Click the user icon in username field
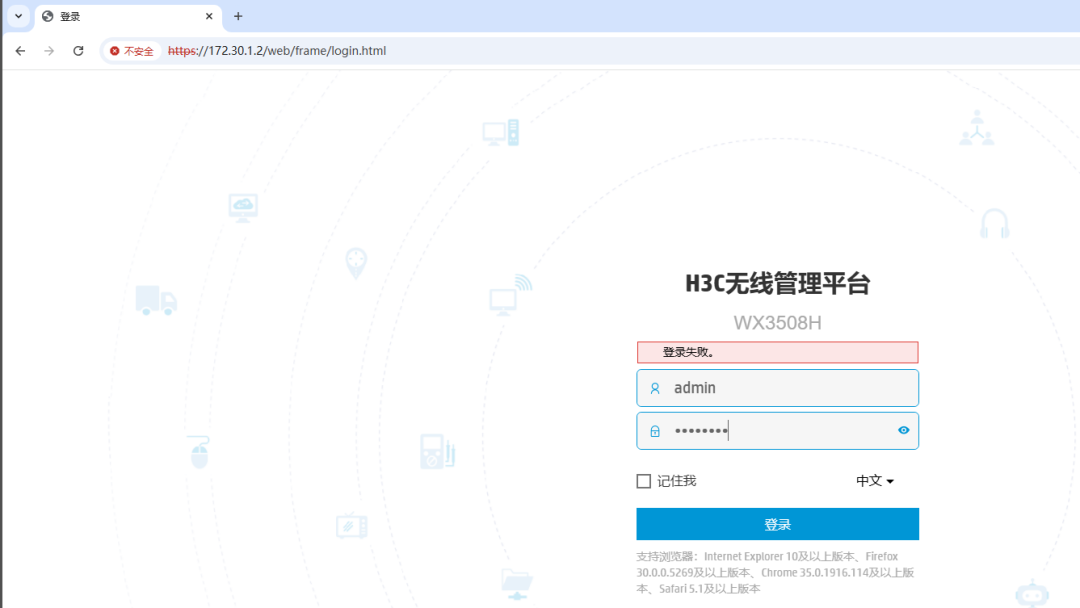The width and height of the screenshot is (1080, 608). [655, 388]
